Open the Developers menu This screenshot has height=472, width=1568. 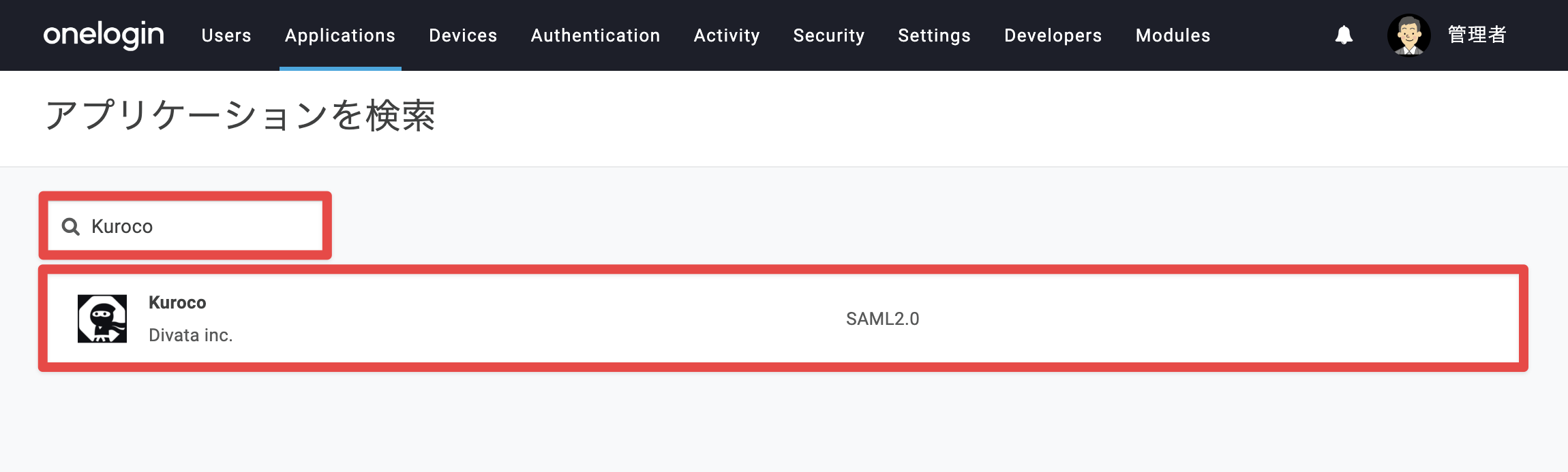(1053, 35)
